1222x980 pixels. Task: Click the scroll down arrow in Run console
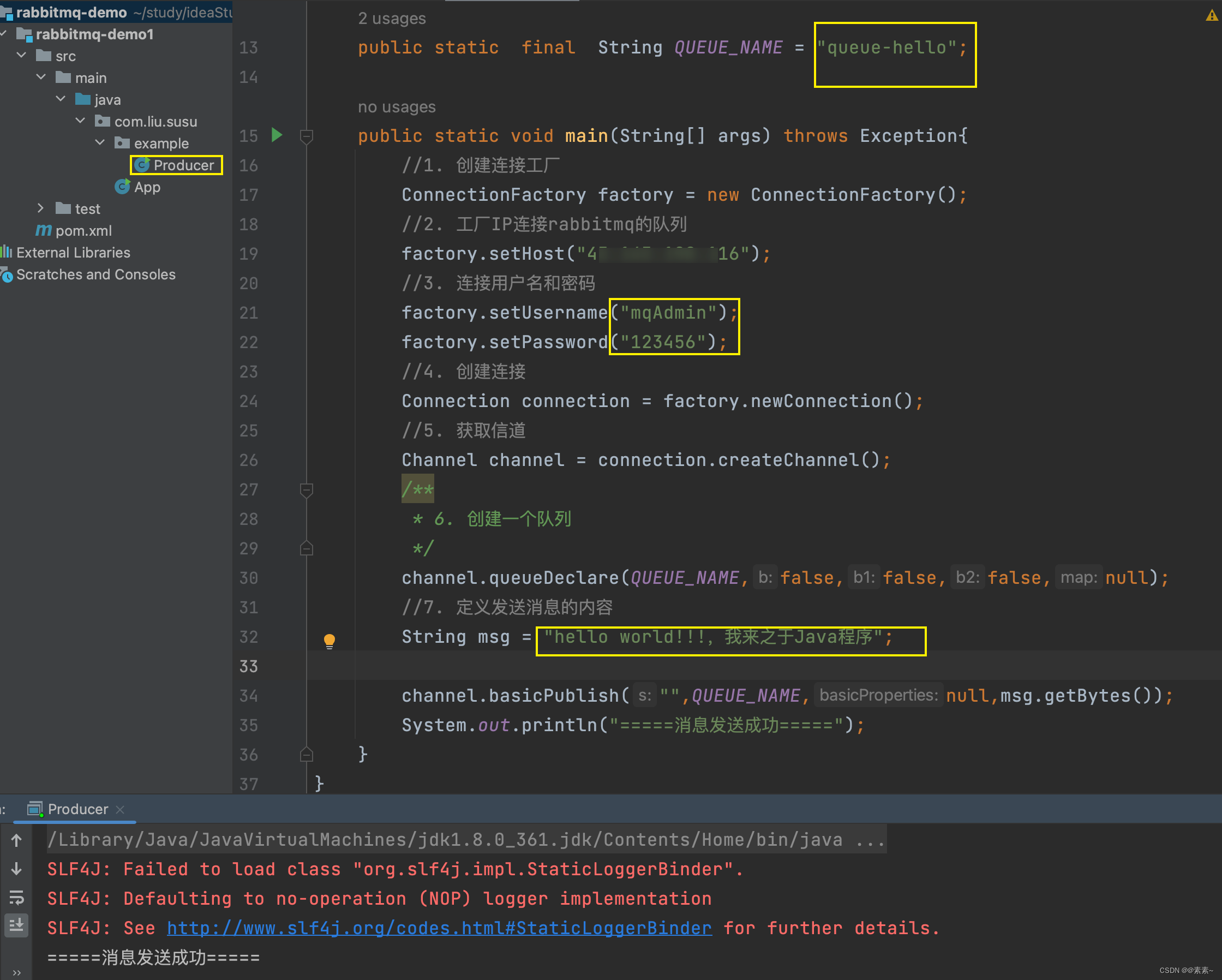point(16,869)
